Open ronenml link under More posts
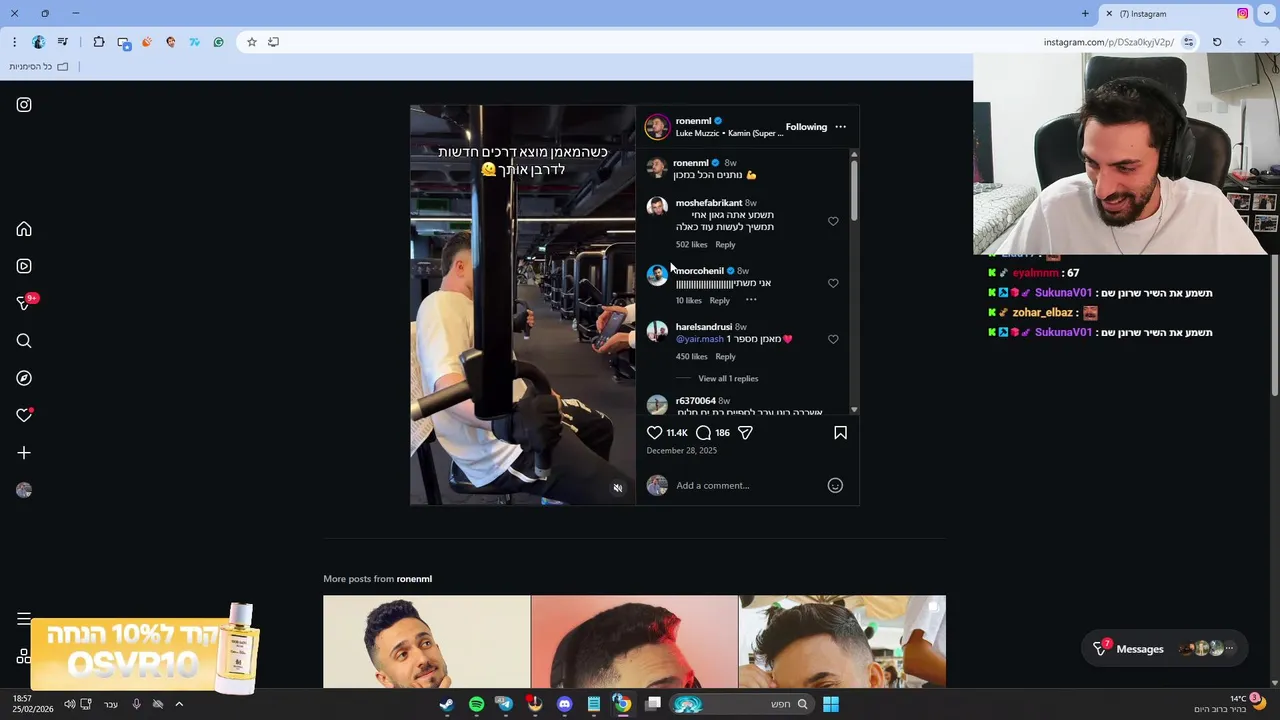 pos(414,579)
